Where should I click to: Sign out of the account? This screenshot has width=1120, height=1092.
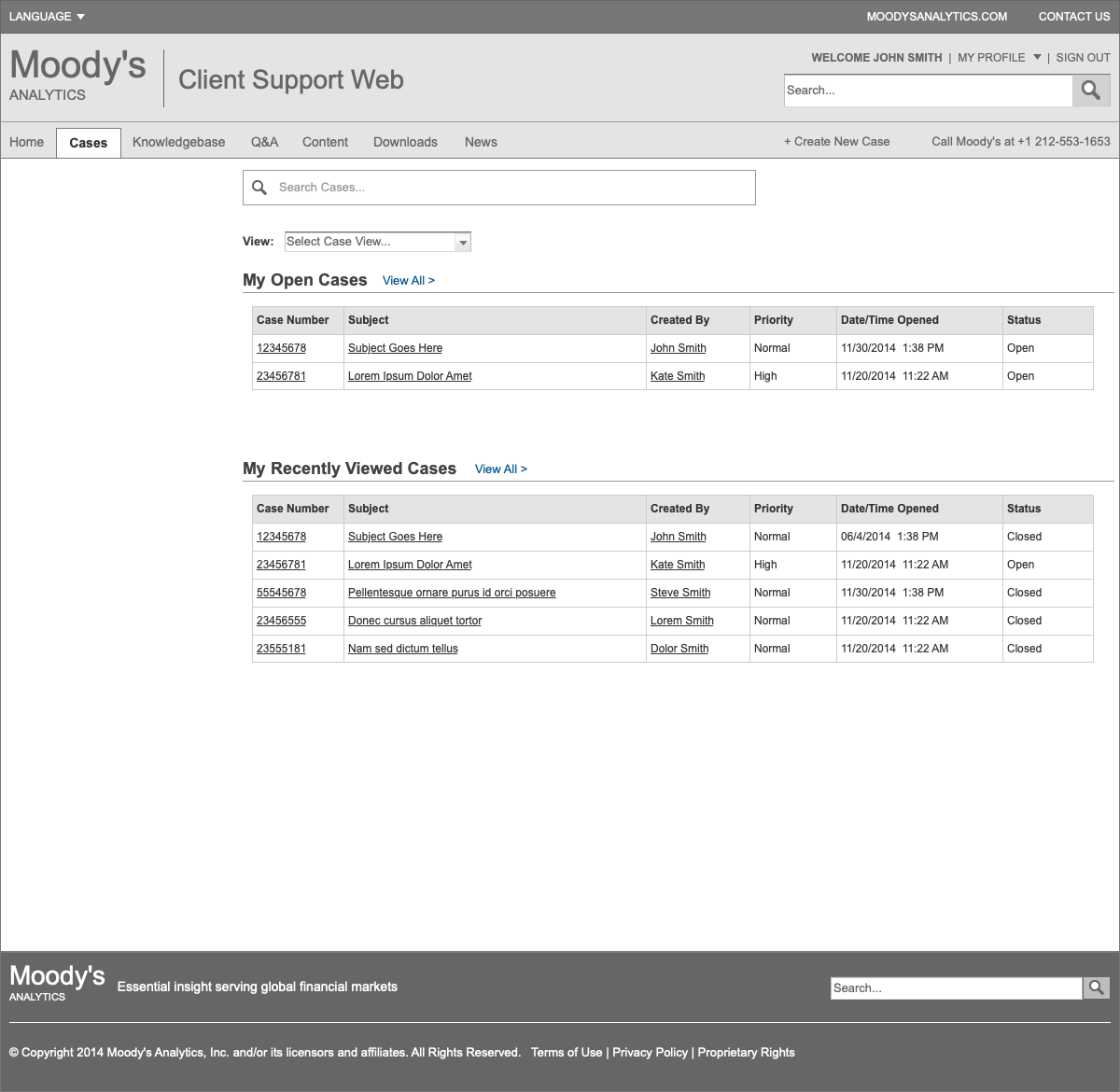[x=1083, y=57]
